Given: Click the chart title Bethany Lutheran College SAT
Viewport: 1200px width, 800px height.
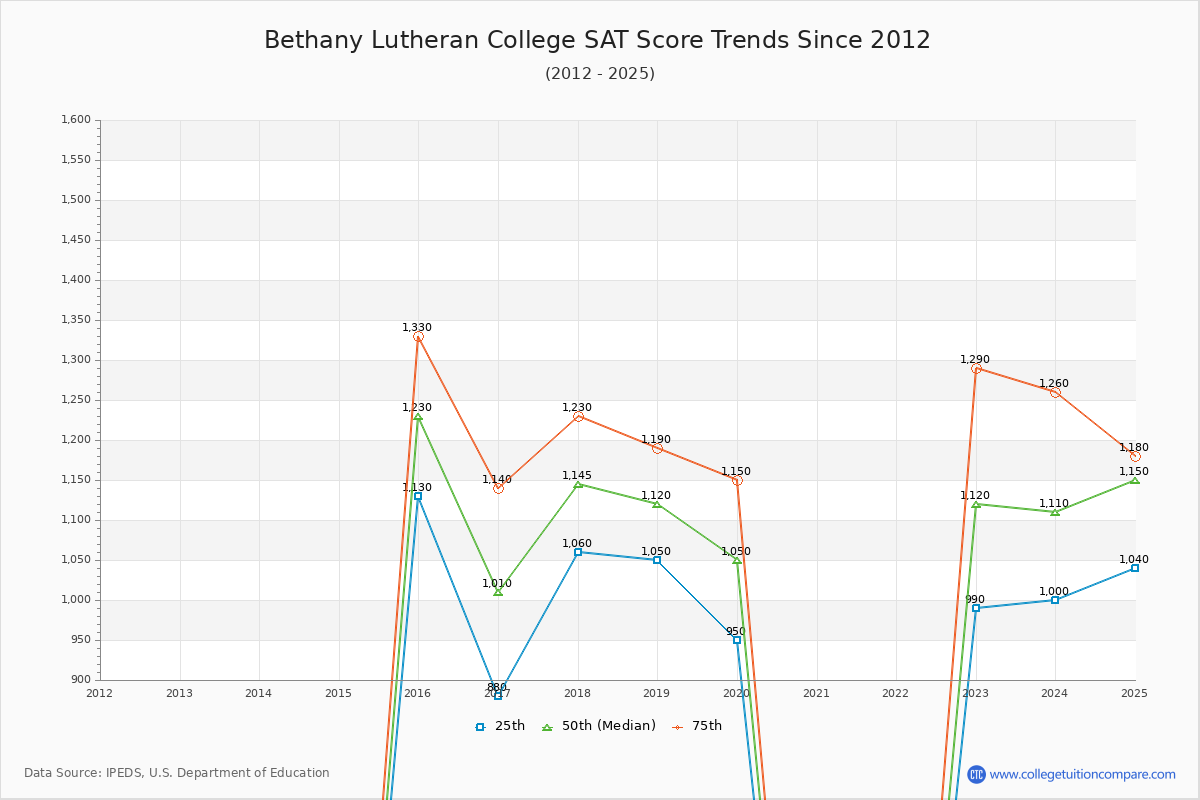Looking at the screenshot, I should [x=598, y=40].
